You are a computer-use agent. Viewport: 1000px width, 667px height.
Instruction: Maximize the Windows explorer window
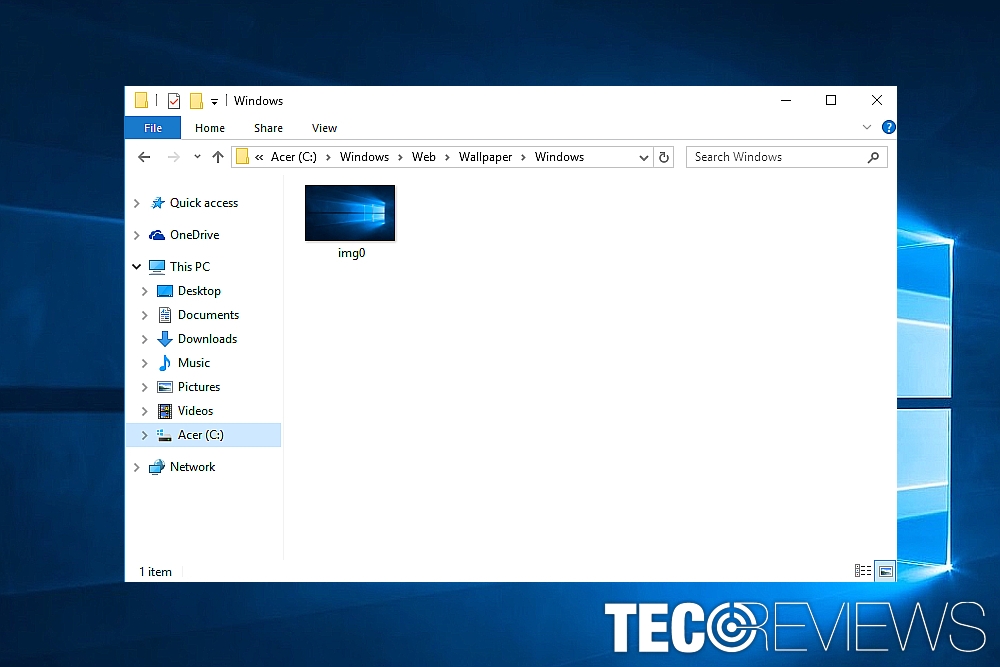pos(831,100)
